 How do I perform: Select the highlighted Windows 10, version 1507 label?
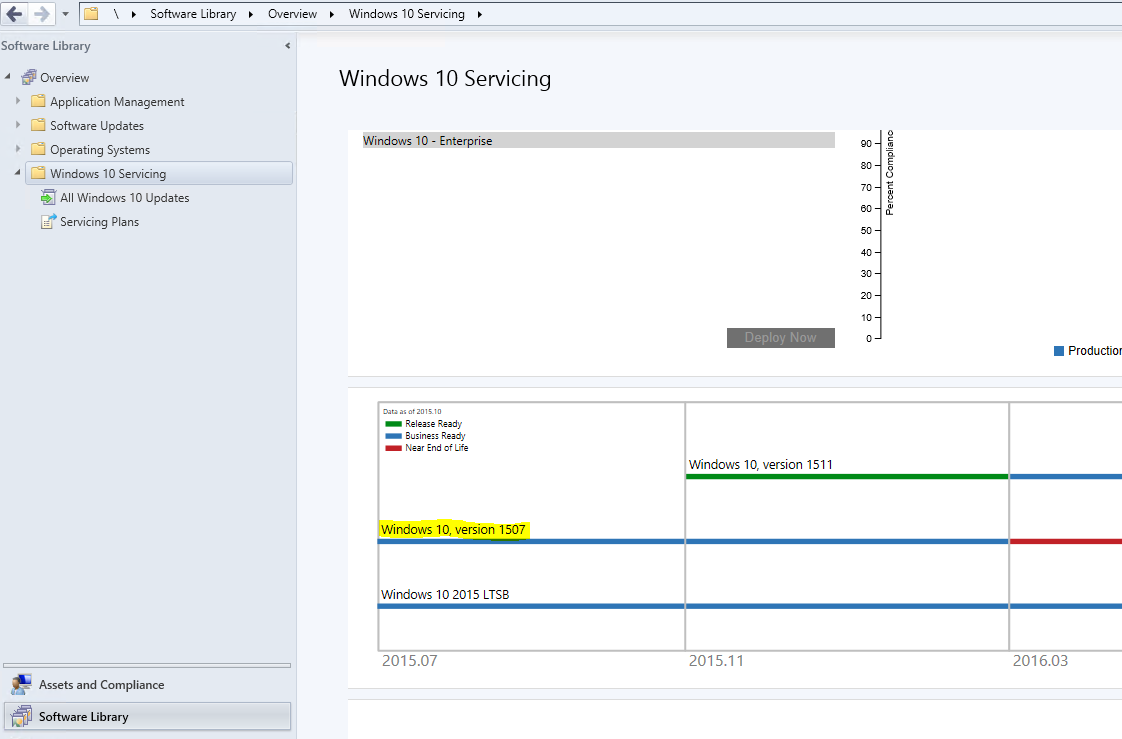453,529
